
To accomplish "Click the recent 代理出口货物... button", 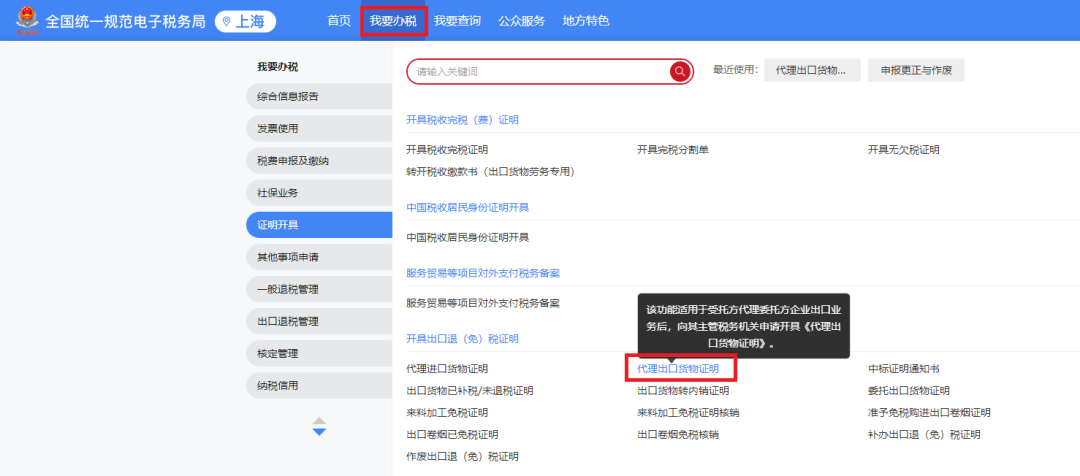I will point(811,71).
